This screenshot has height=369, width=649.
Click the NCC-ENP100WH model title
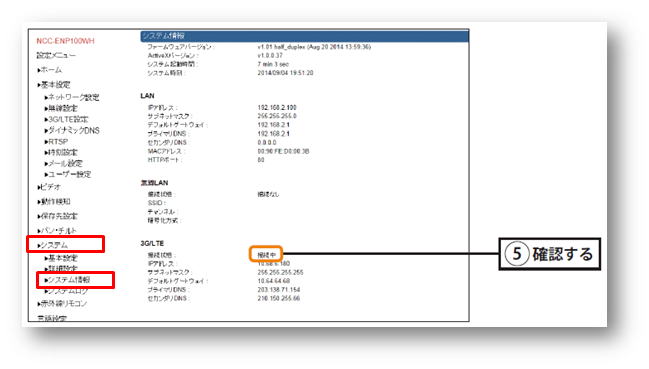tap(65, 41)
